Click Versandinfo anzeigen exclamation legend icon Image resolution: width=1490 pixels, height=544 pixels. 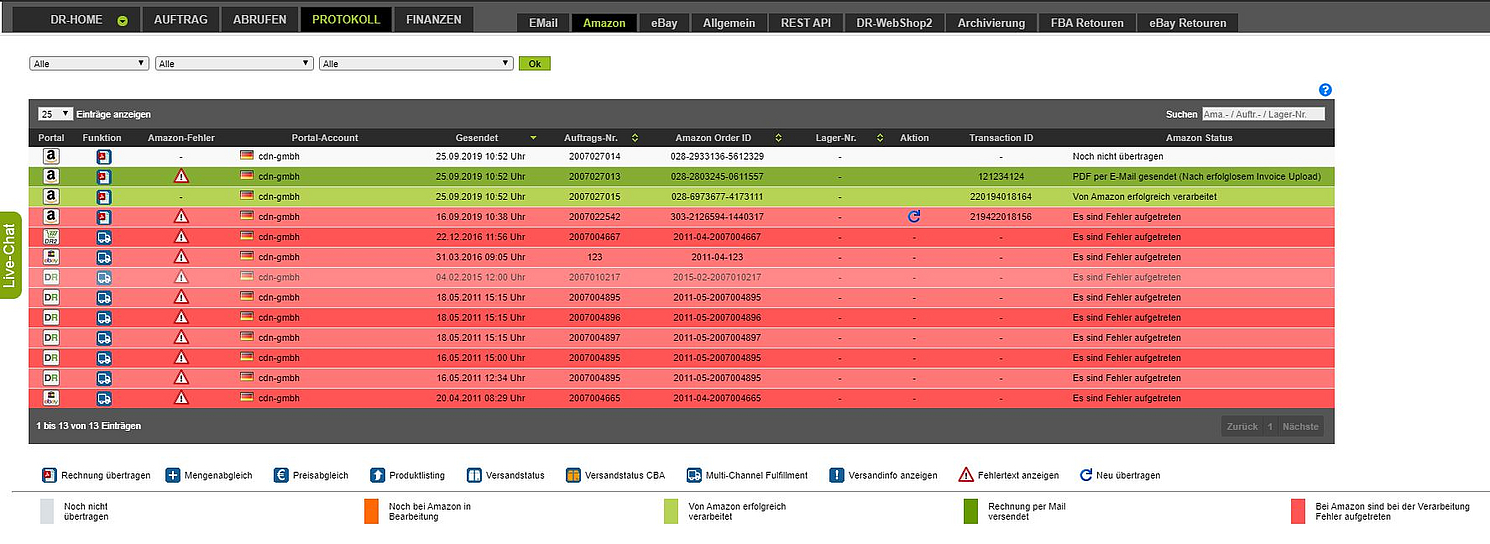coord(837,475)
